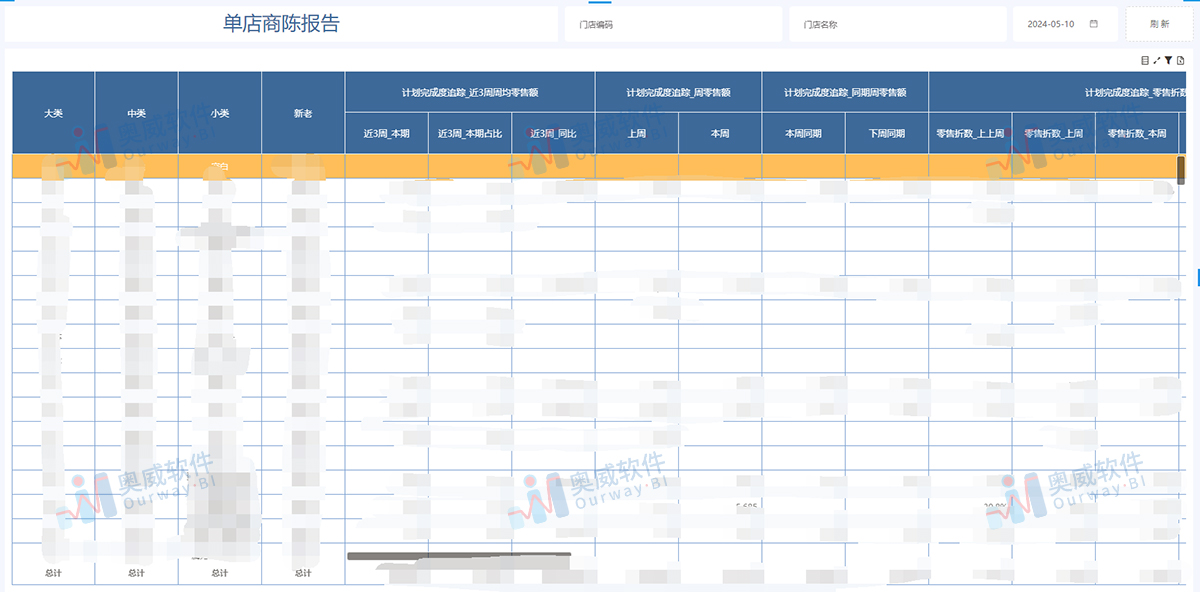Click the 单店商陈报告 report title
1200x592 pixels.
(x=281, y=24)
